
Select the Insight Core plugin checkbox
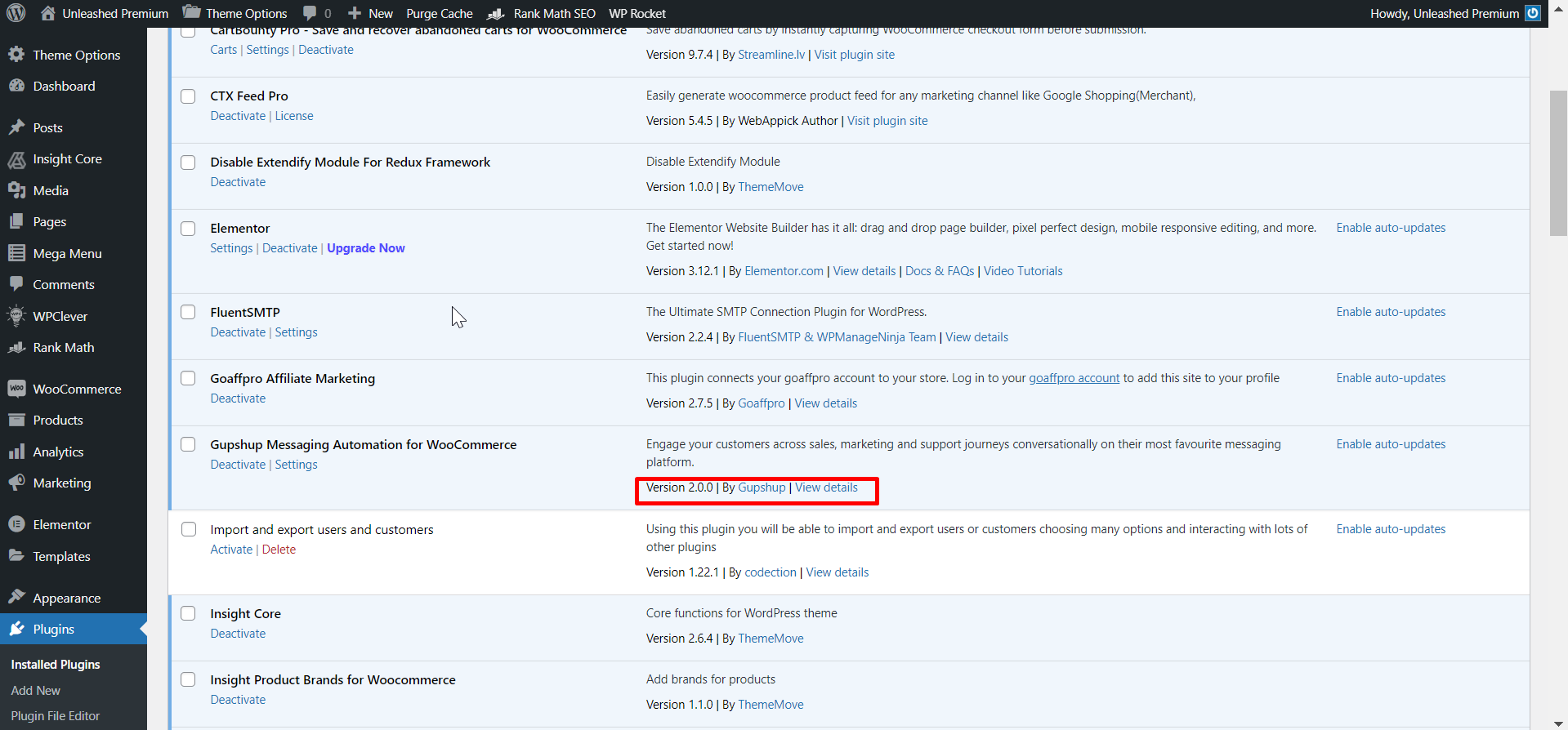(188, 613)
